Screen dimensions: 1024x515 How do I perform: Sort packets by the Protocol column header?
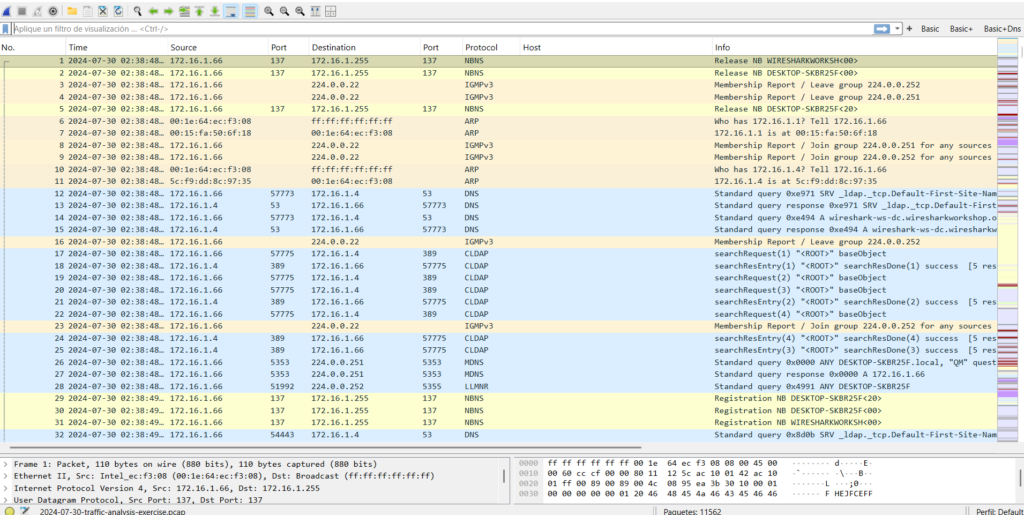tap(481, 47)
